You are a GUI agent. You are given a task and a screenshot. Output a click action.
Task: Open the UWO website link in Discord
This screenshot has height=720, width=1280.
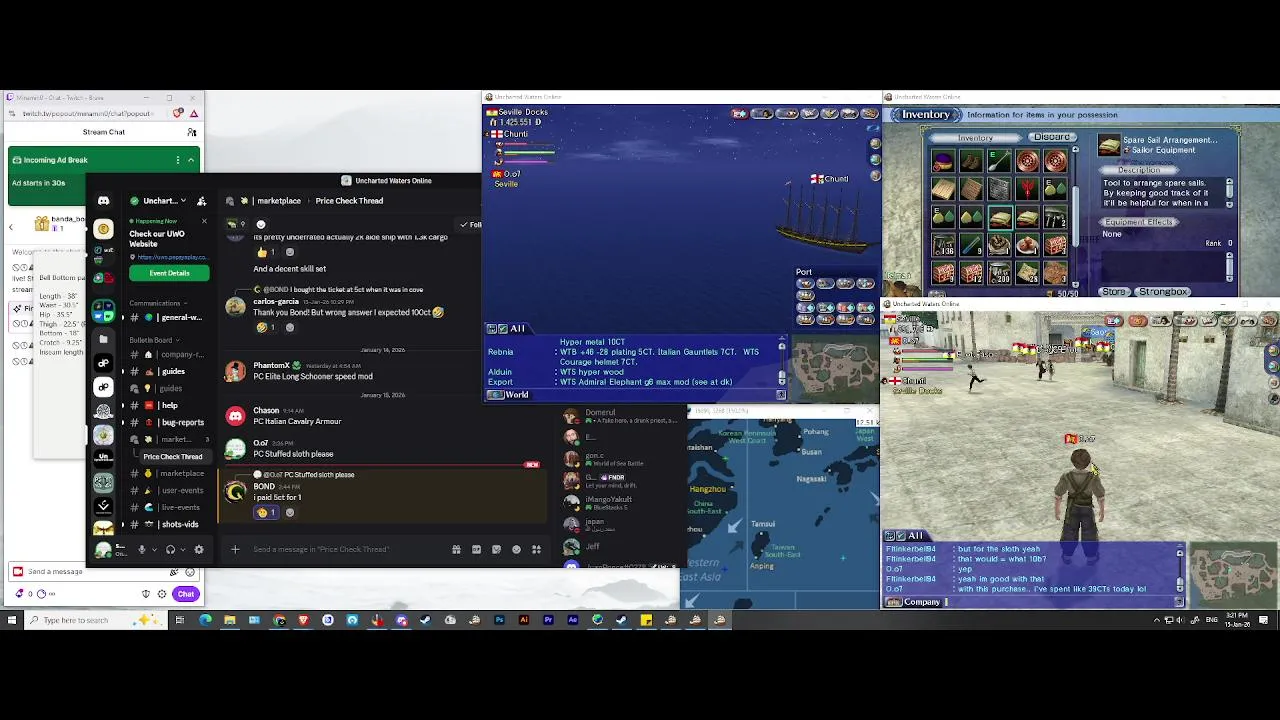pos(171,257)
